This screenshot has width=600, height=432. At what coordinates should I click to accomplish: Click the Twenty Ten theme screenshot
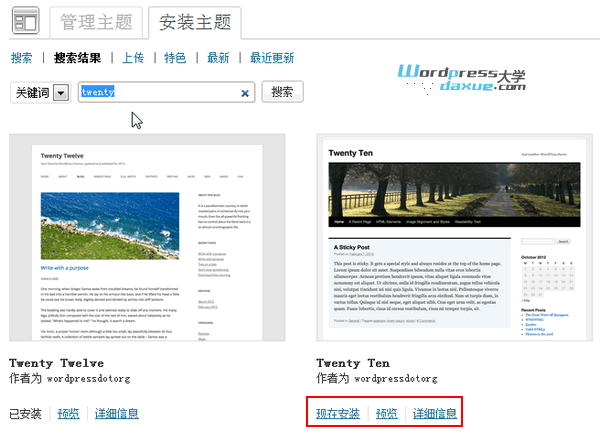click(x=449, y=239)
